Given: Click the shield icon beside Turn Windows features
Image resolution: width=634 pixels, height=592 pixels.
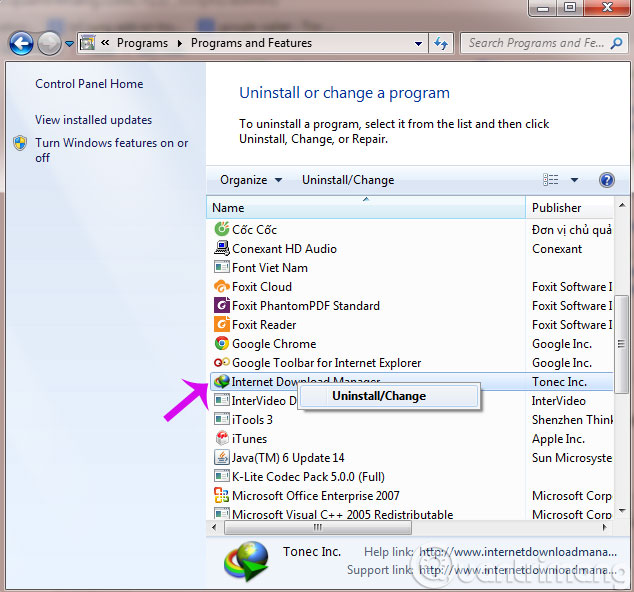Looking at the screenshot, I should [x=20, y=143].
